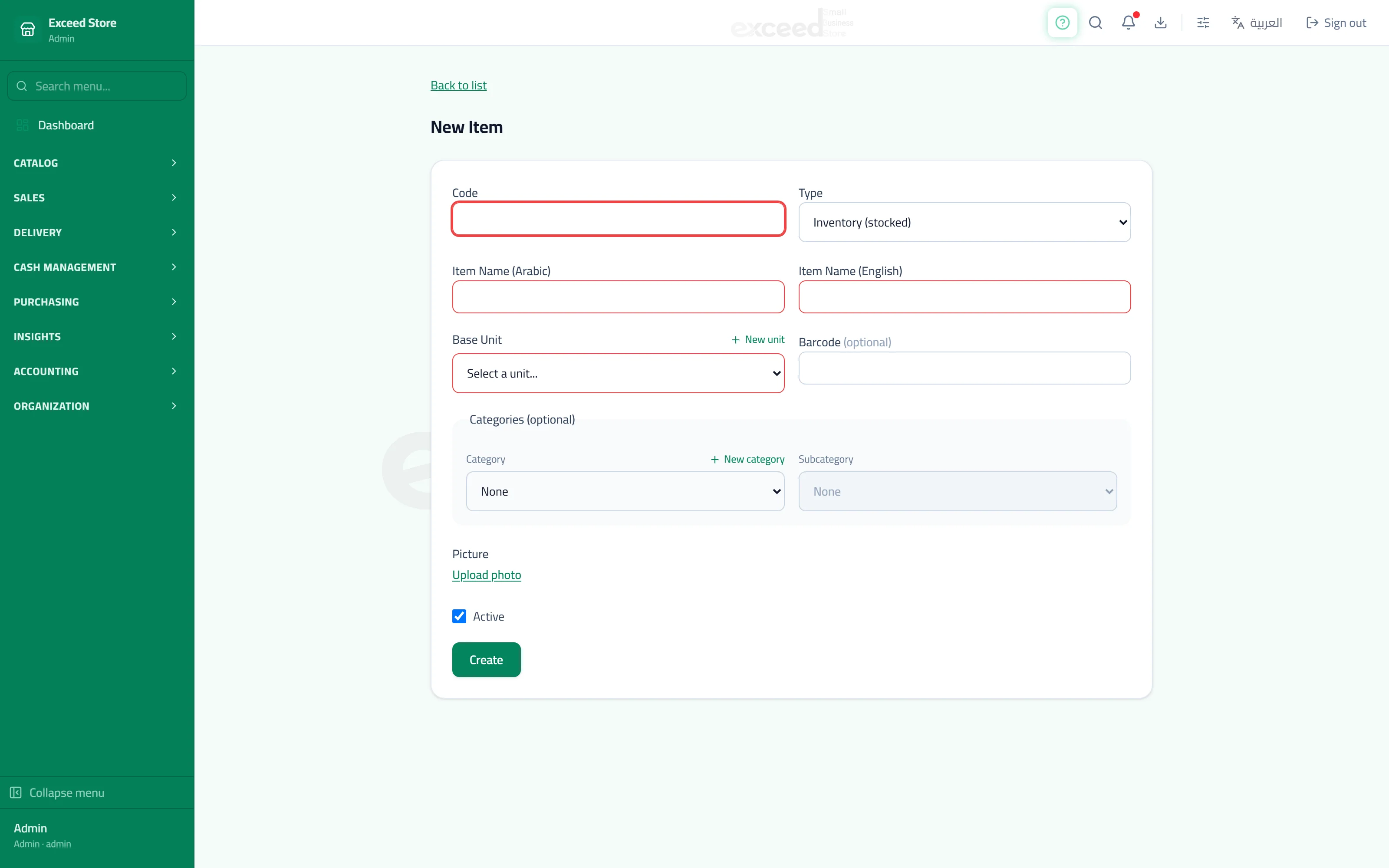This screenshot has width=1389, height=868.
Task: Follow the Back to list link
Action: (458, 85)
